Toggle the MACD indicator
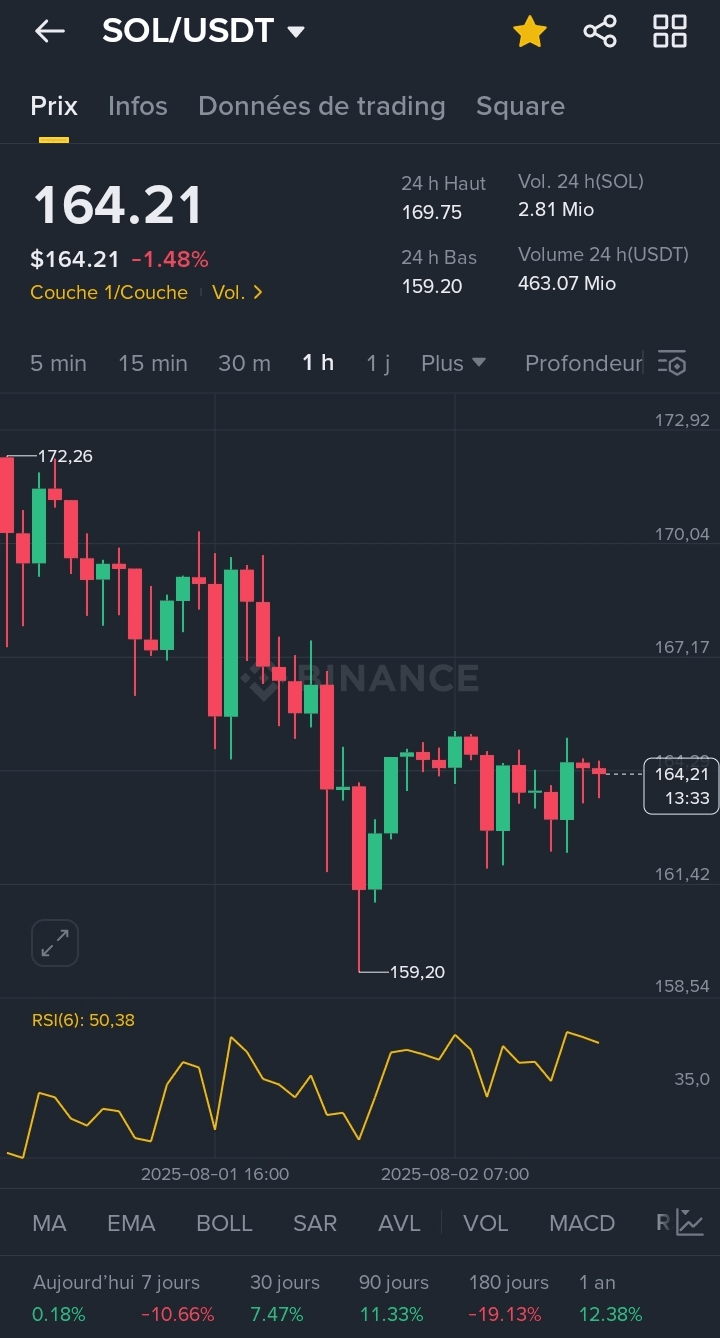Viewport: 720px width, 1338px height. [582, 1223]
